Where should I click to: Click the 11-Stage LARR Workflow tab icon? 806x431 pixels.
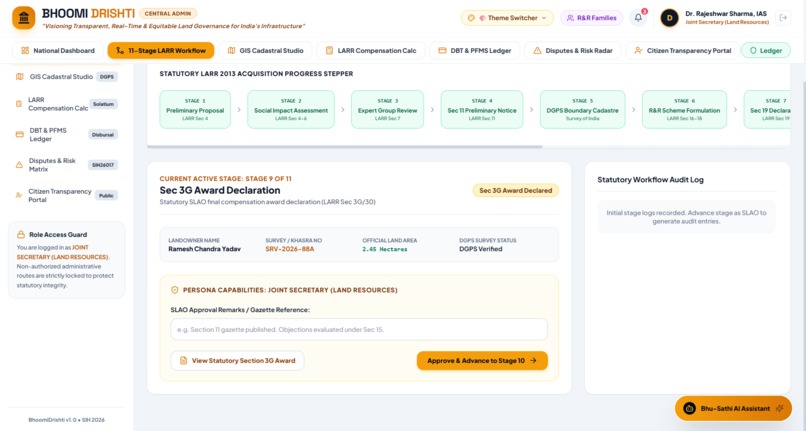(x=120, y=50)
